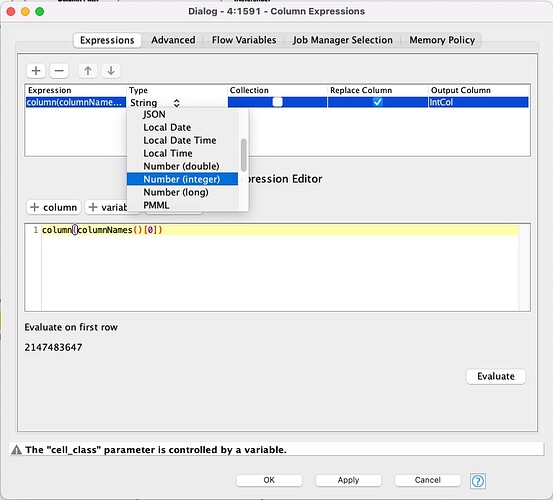553x500 pixels.
Task: Switch to the Advanced tab
Action: click(x=173, y=40)
